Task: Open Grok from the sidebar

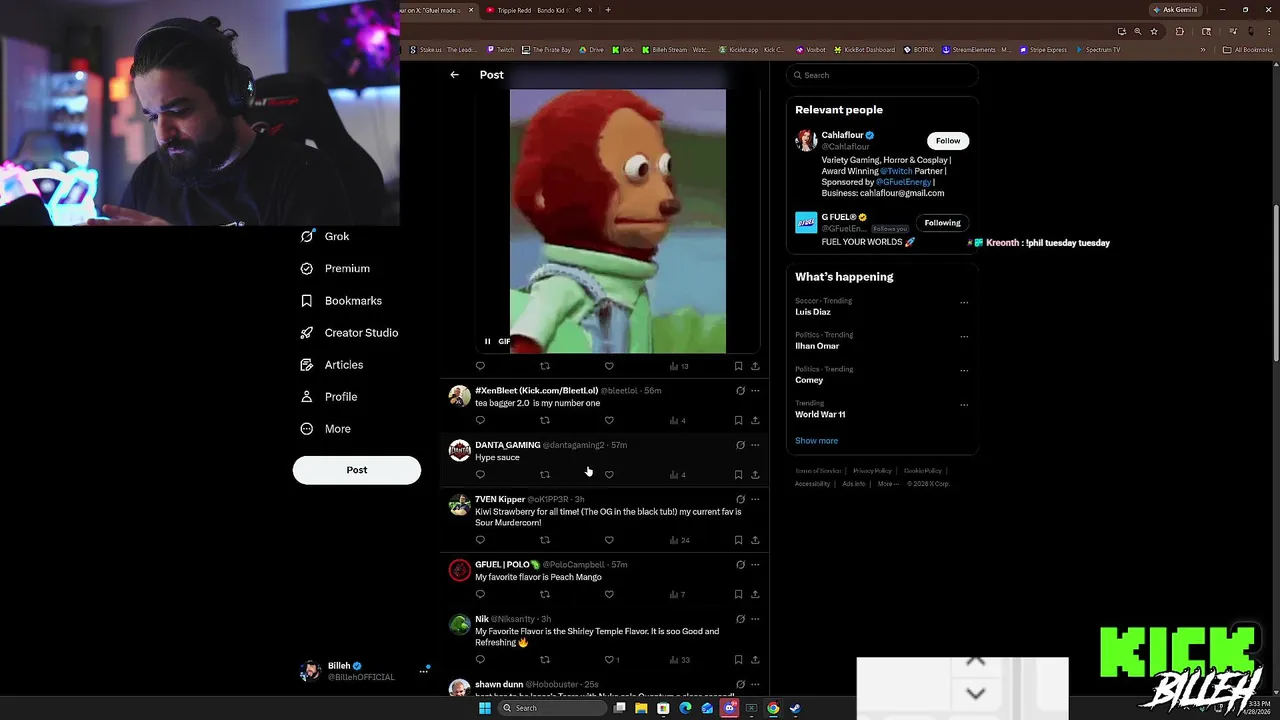Action: pyautogui.click(x=325, y=236)
